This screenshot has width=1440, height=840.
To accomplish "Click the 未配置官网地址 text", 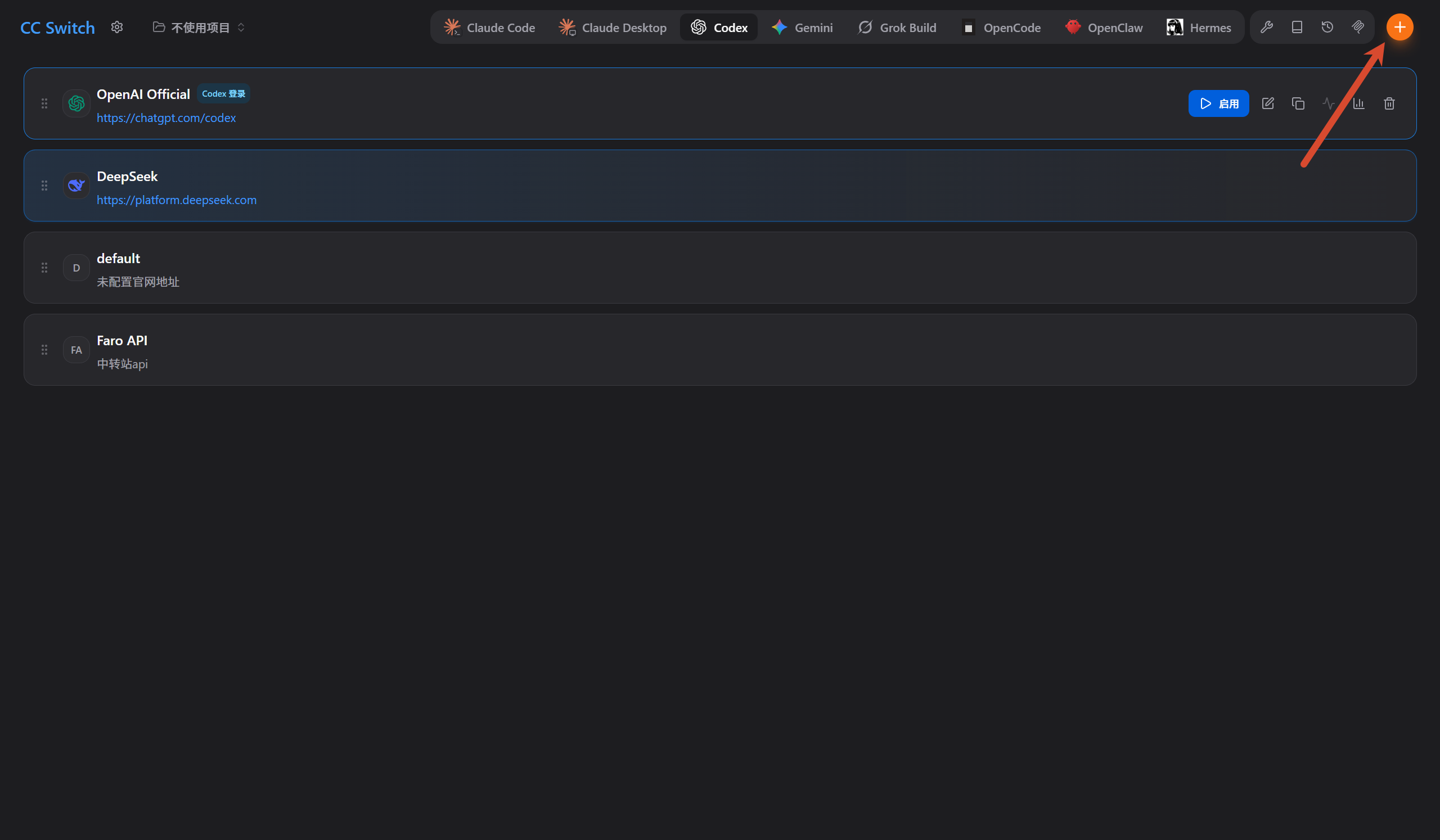I will click(x=138, y=282).
